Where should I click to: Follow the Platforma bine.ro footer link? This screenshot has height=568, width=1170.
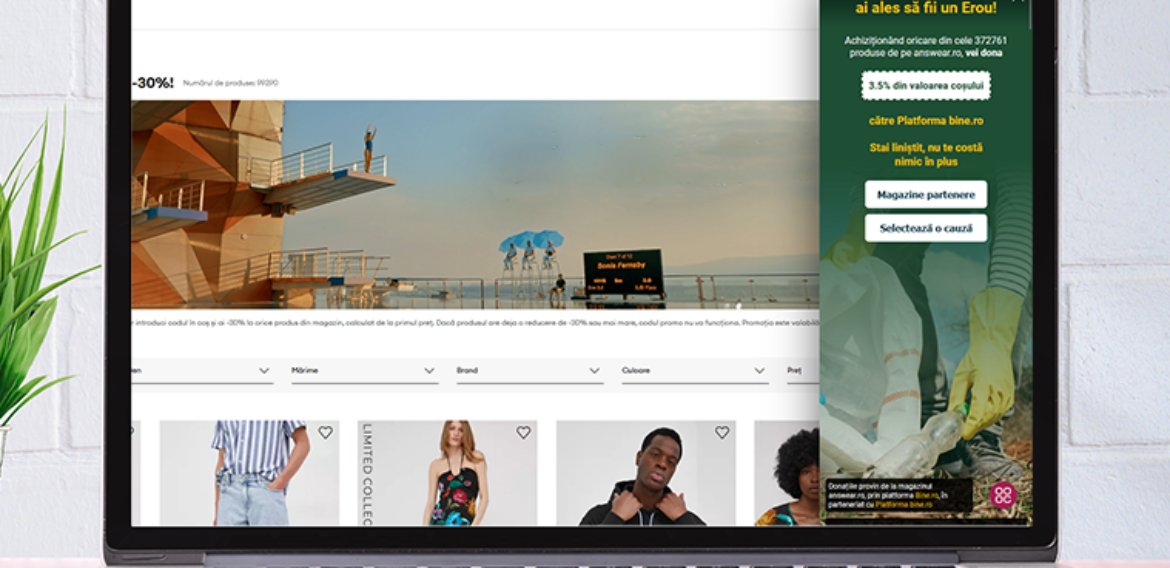(x=904, y=505)
